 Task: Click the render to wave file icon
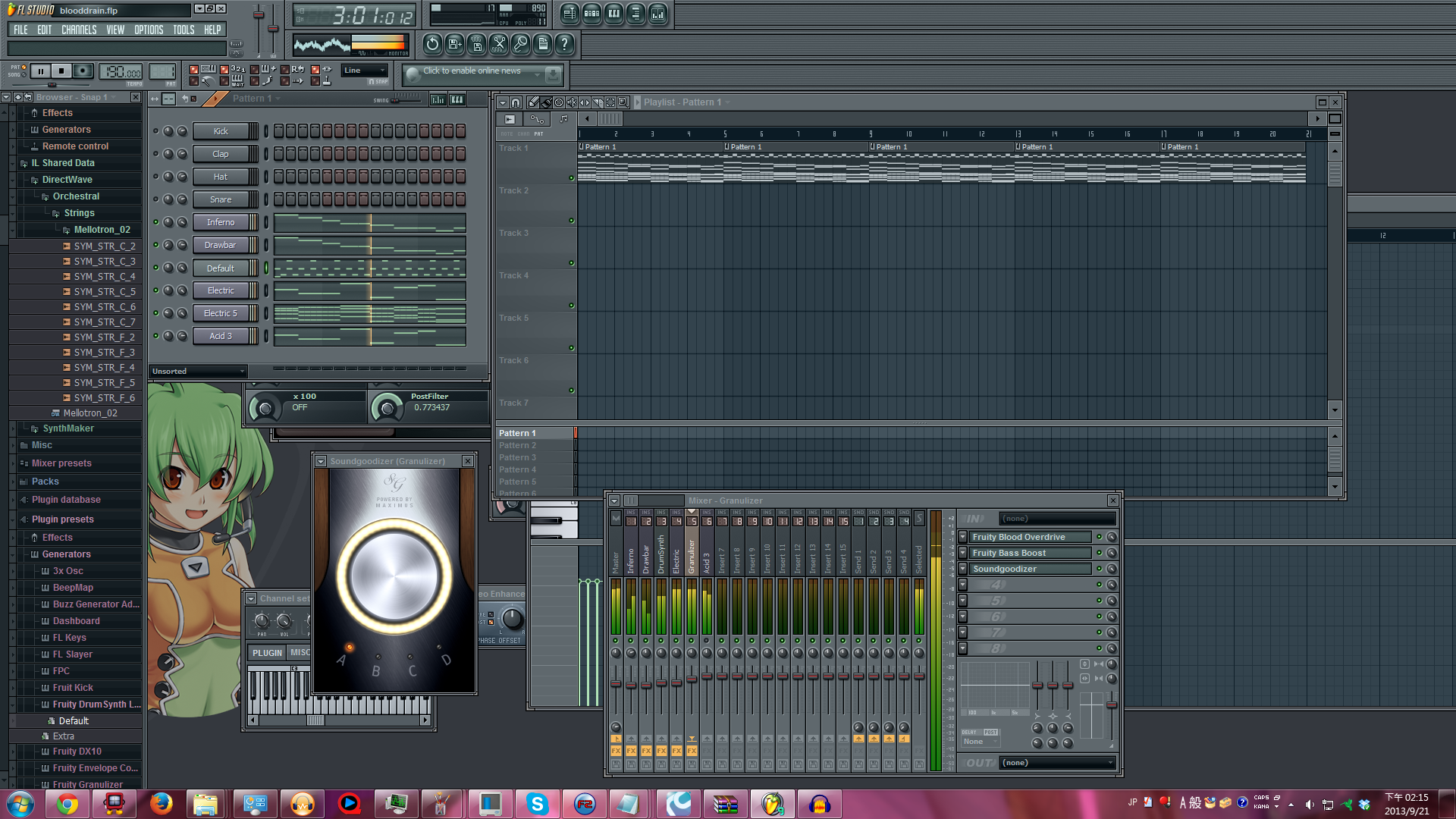pyautogui.click(x=476, y=44)
